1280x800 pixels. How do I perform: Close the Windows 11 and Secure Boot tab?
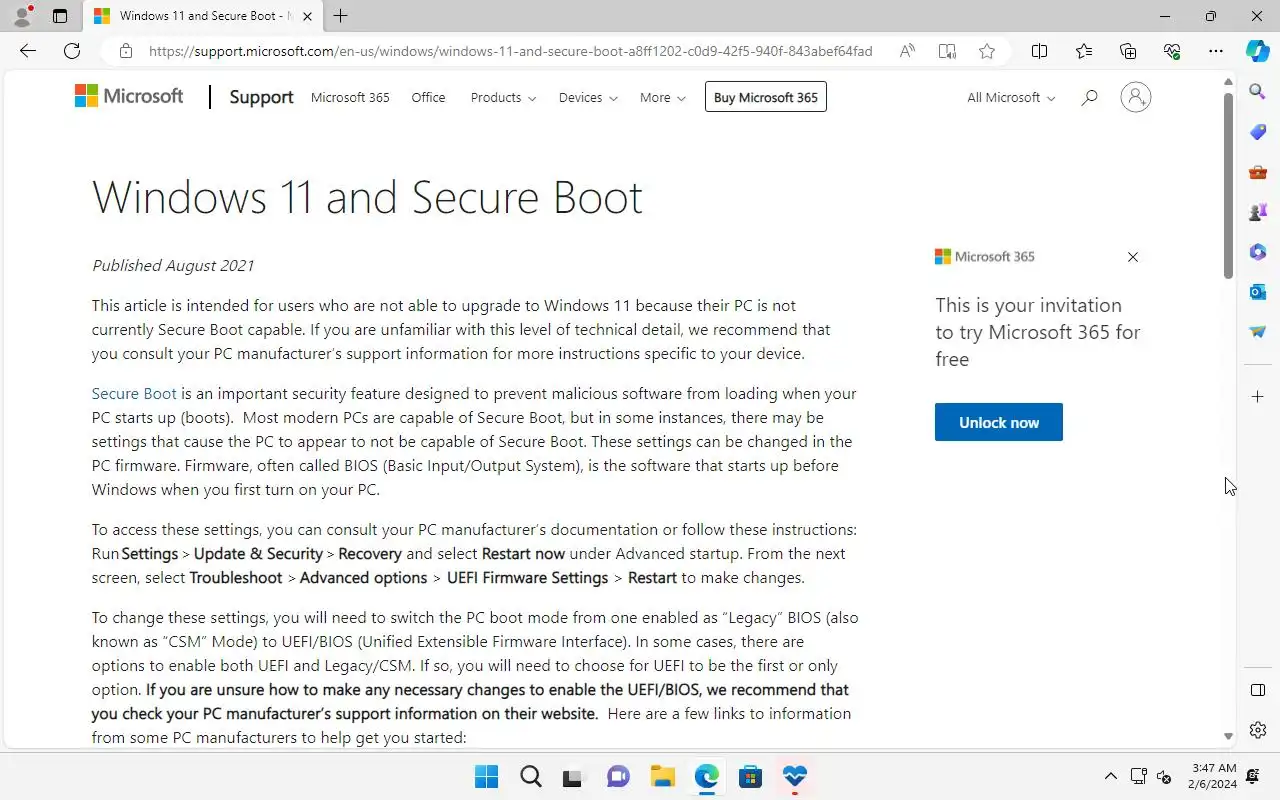(307, 16)
